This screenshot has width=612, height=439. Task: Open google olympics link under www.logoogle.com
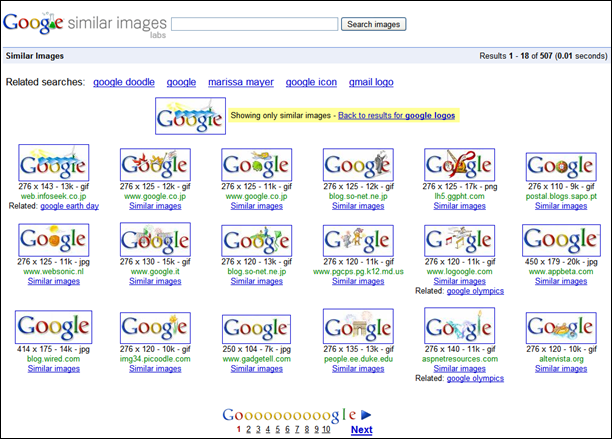click(x=475, y=291)
